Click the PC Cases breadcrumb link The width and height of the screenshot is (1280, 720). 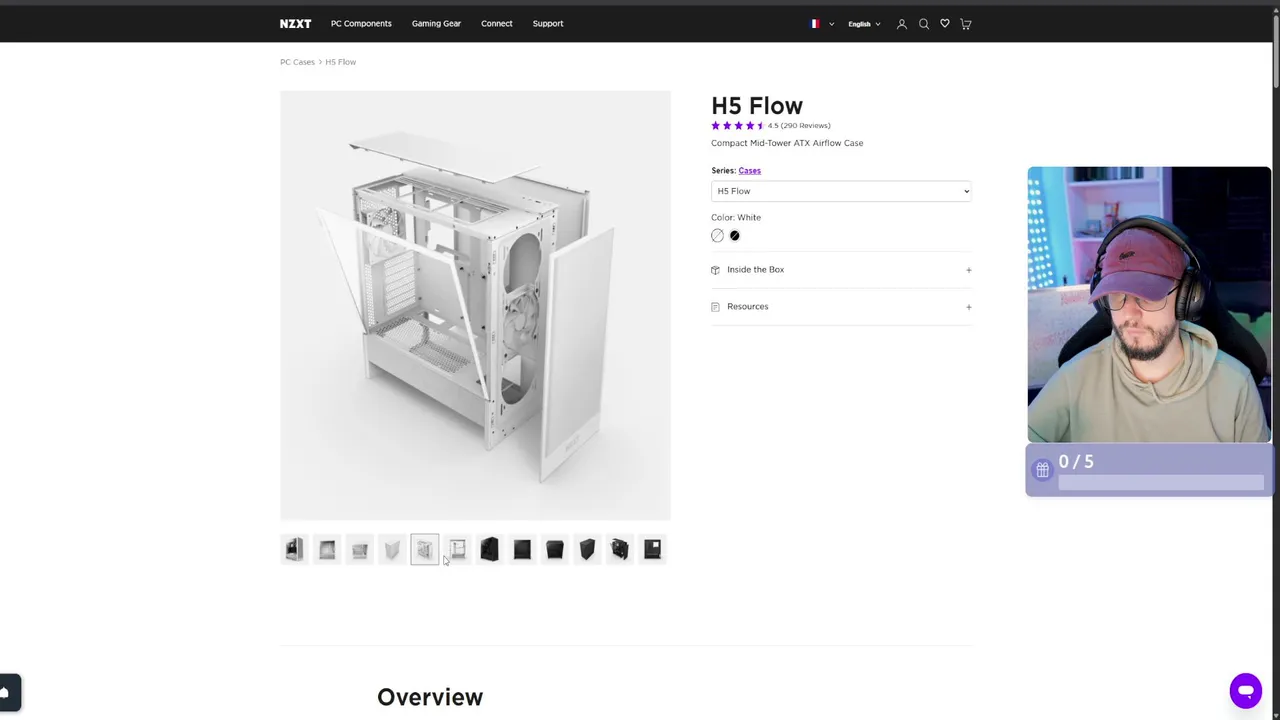click(x=297, y=62)
